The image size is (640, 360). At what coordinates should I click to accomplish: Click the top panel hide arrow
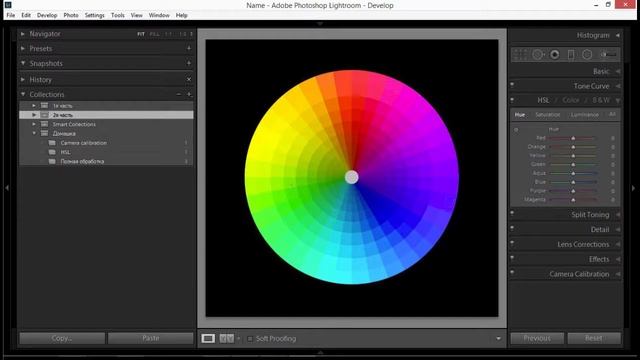[320, 24]
